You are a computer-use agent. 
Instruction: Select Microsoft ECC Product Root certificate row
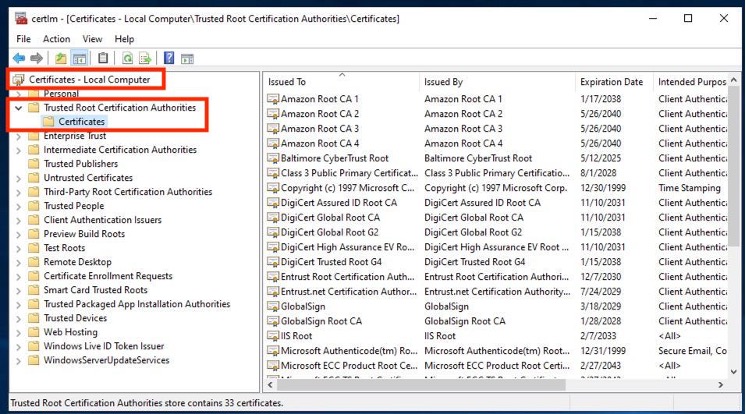click(497, 365)
